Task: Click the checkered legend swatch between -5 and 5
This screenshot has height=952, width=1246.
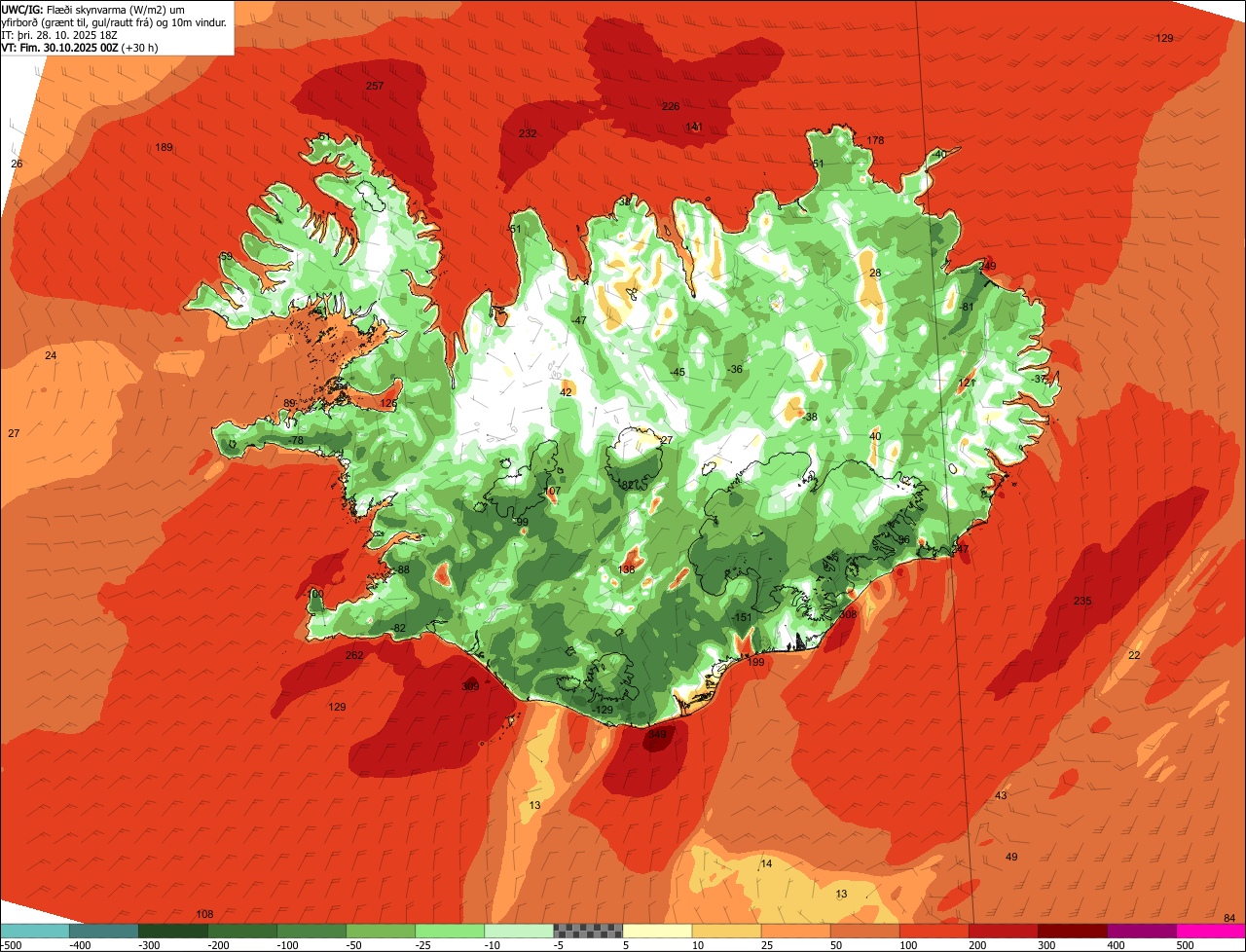Action: pyautogui.click(x=588, y=931)
